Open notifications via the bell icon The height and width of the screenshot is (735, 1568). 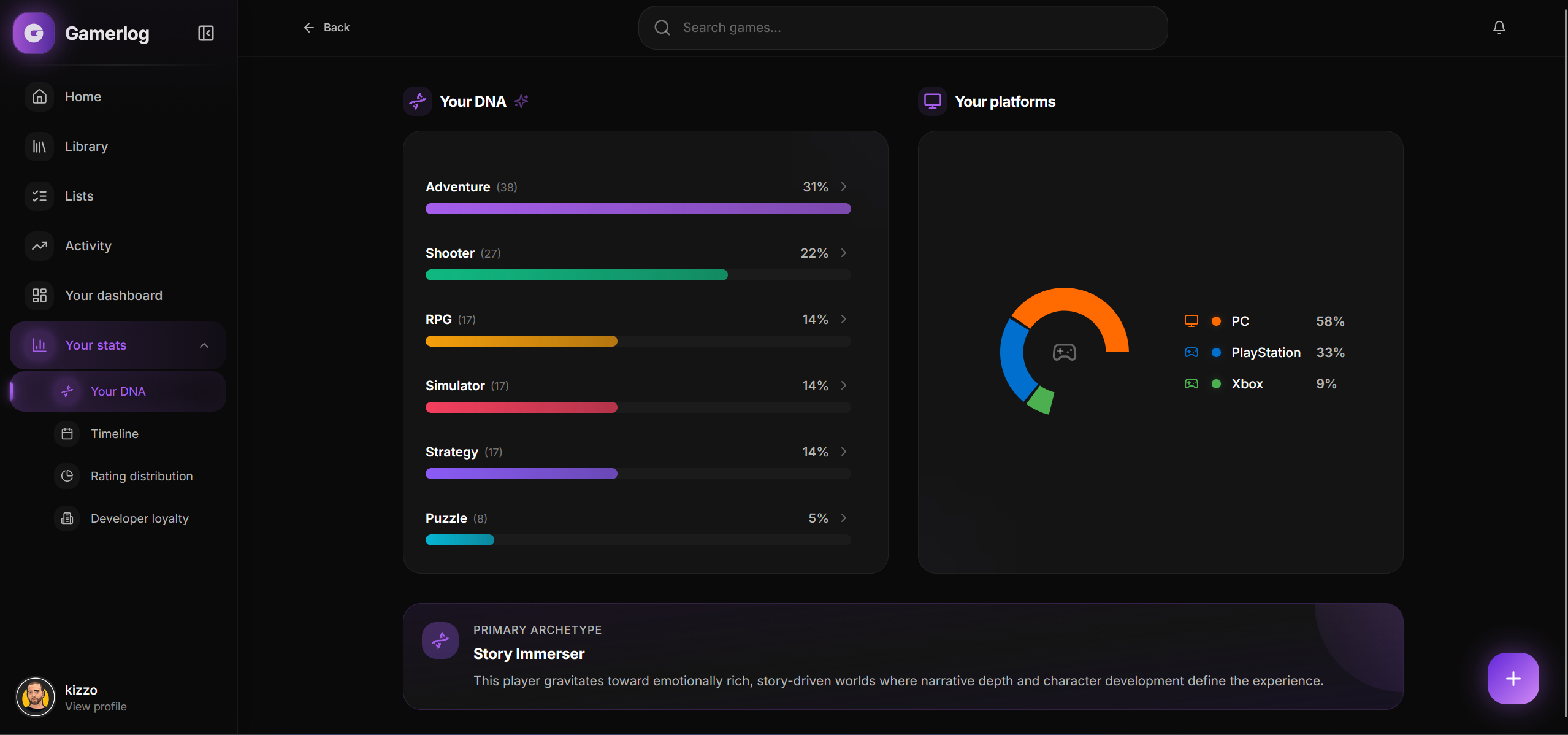(x=1499, y=27)
